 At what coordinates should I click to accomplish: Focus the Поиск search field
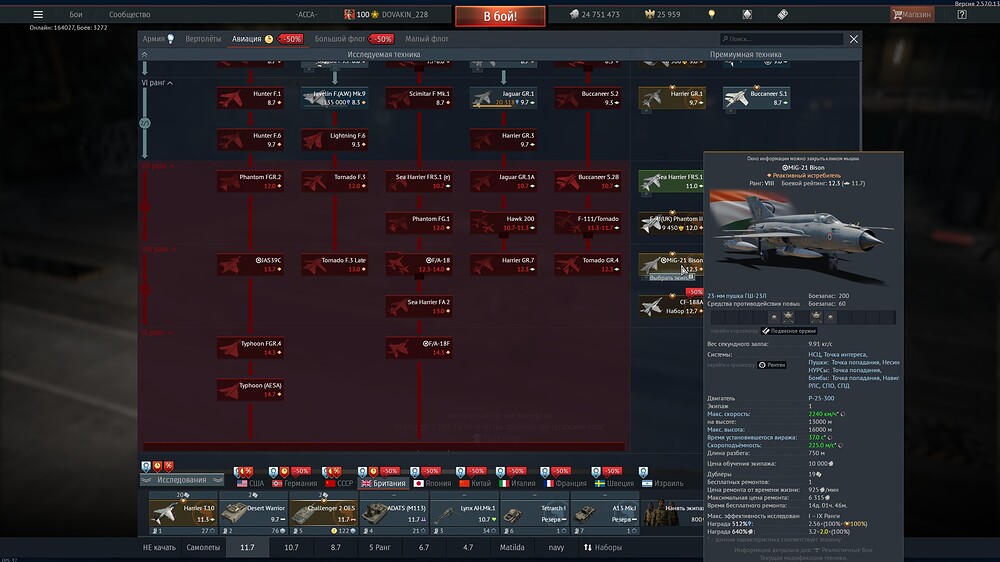[x=781, y=39]
